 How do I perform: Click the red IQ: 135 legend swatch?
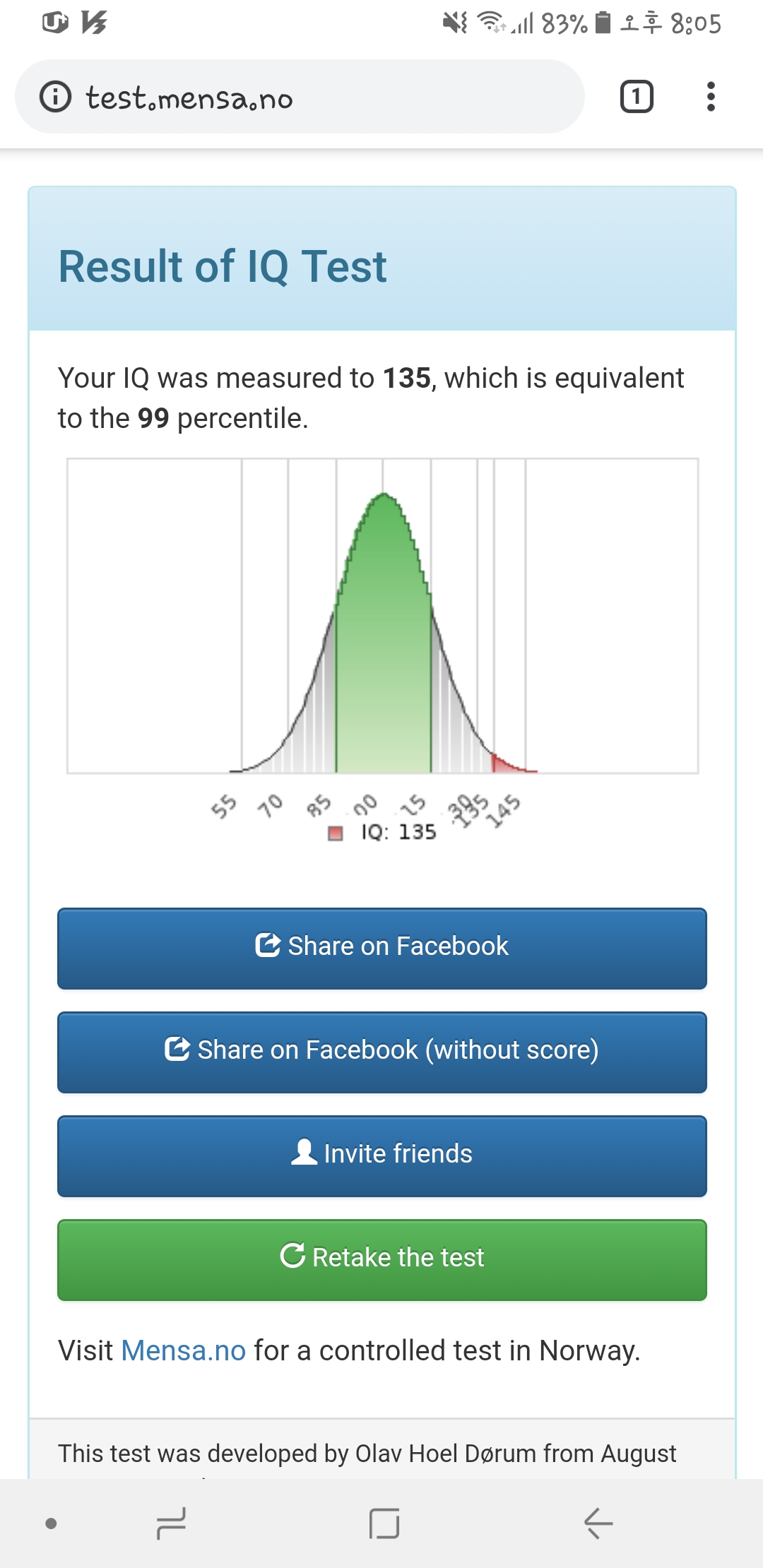tap(336, 833)
